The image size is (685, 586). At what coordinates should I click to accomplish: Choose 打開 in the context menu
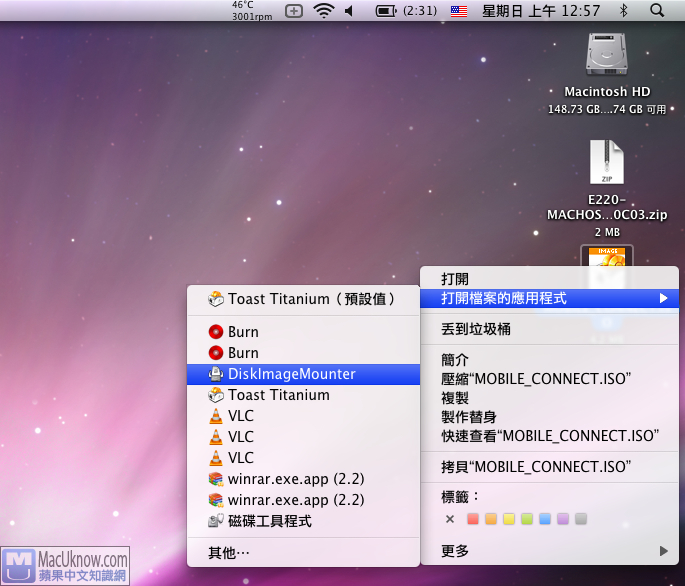549,278
